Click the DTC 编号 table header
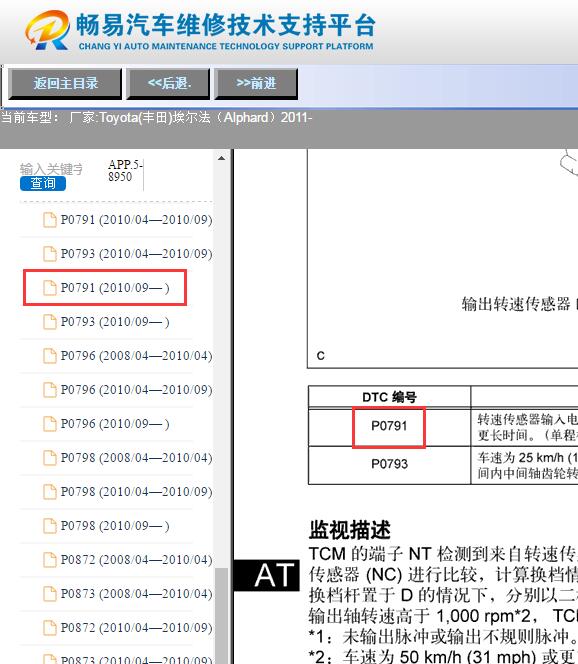This screenshot has width=578, height=664. 389,397
